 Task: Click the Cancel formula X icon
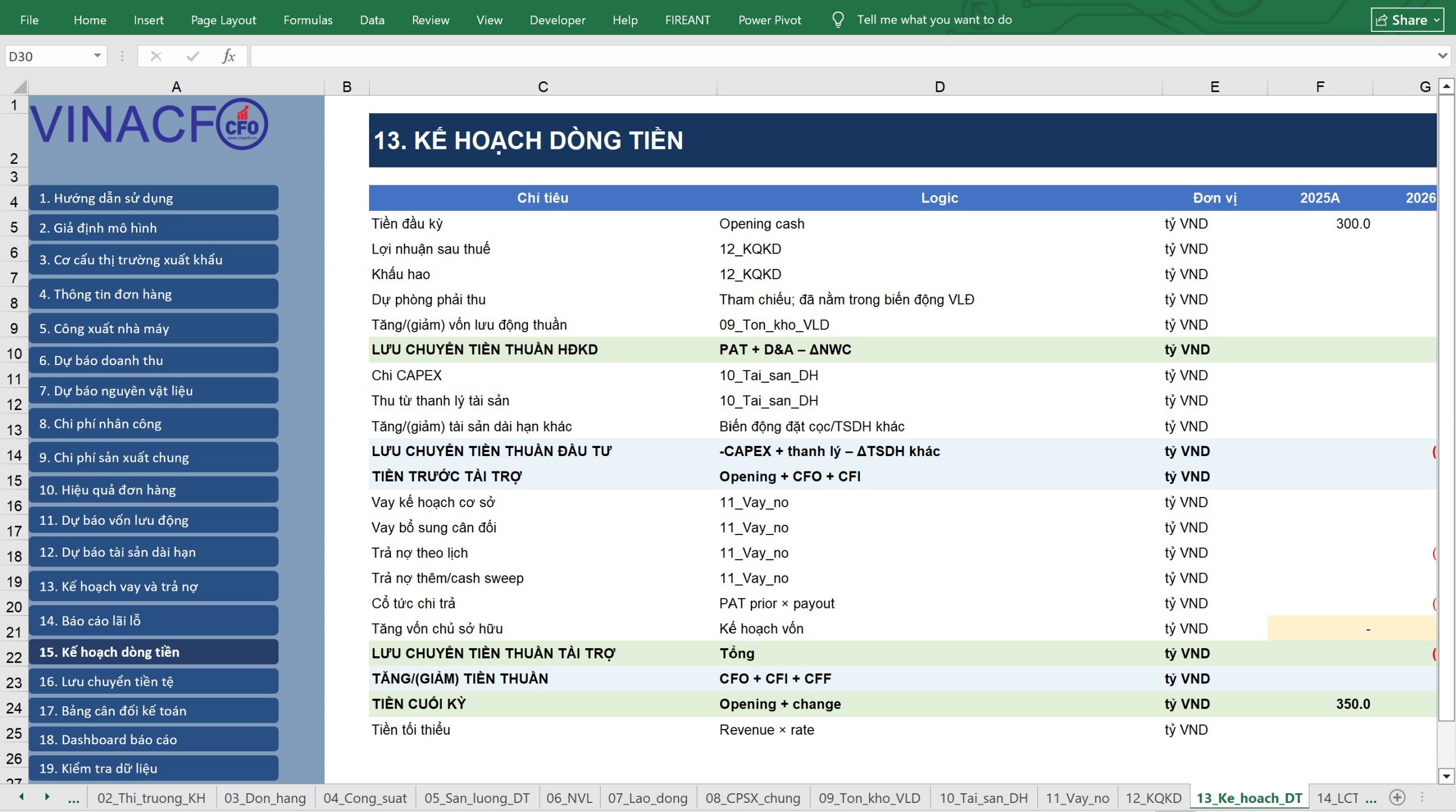pos(156,56)
